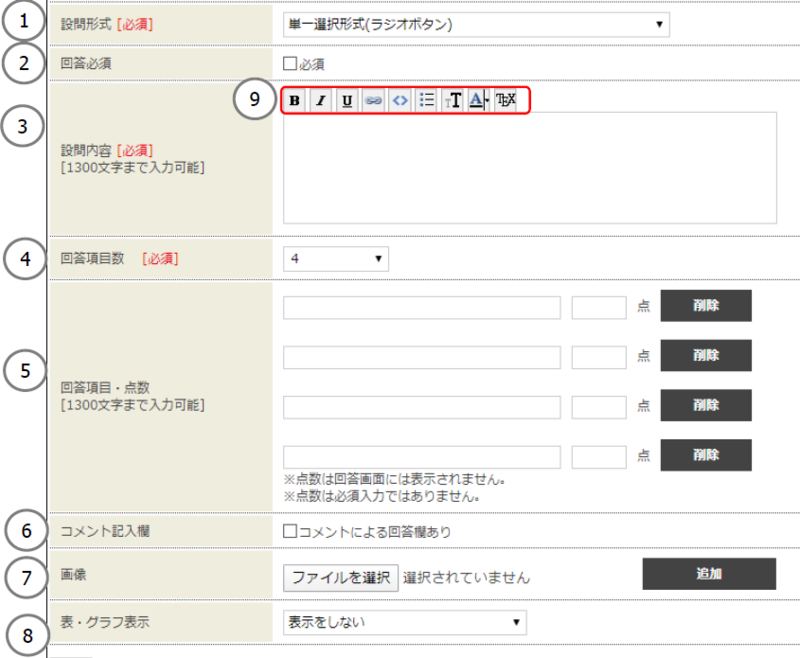Open the 表・グラフ表示 dropdown

click(404, 622)
